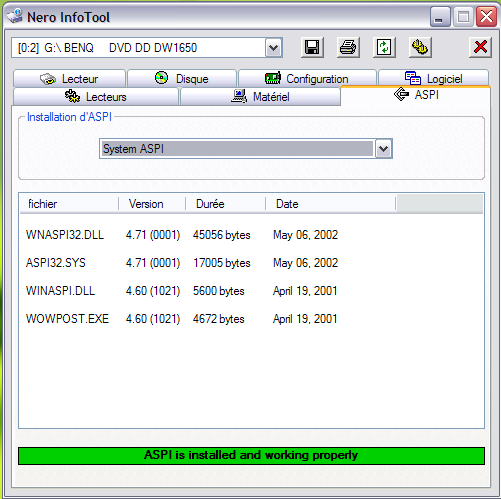Switch to the Disque tab
This screenshot has height=499, width=501.
click(182, 79)
